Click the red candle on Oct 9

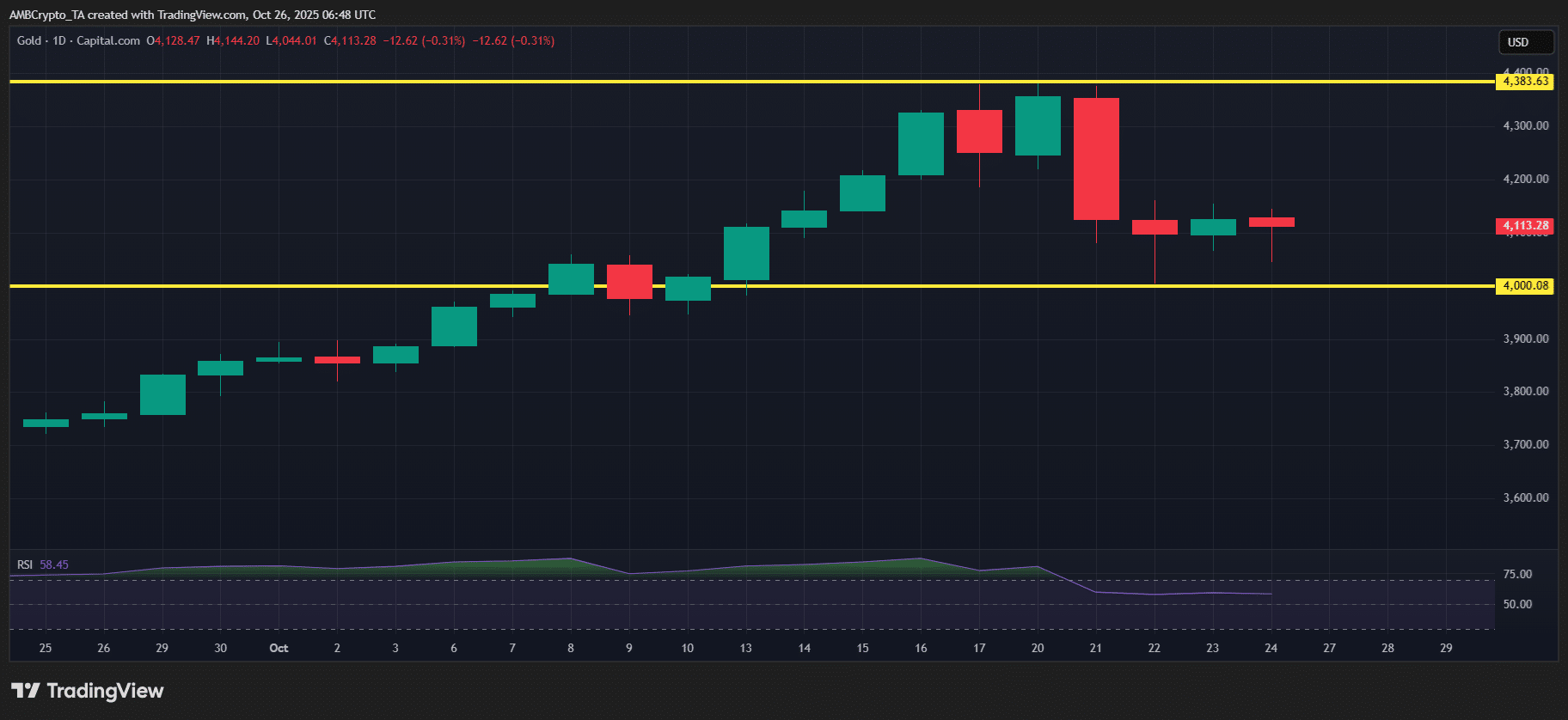point(629,282)
